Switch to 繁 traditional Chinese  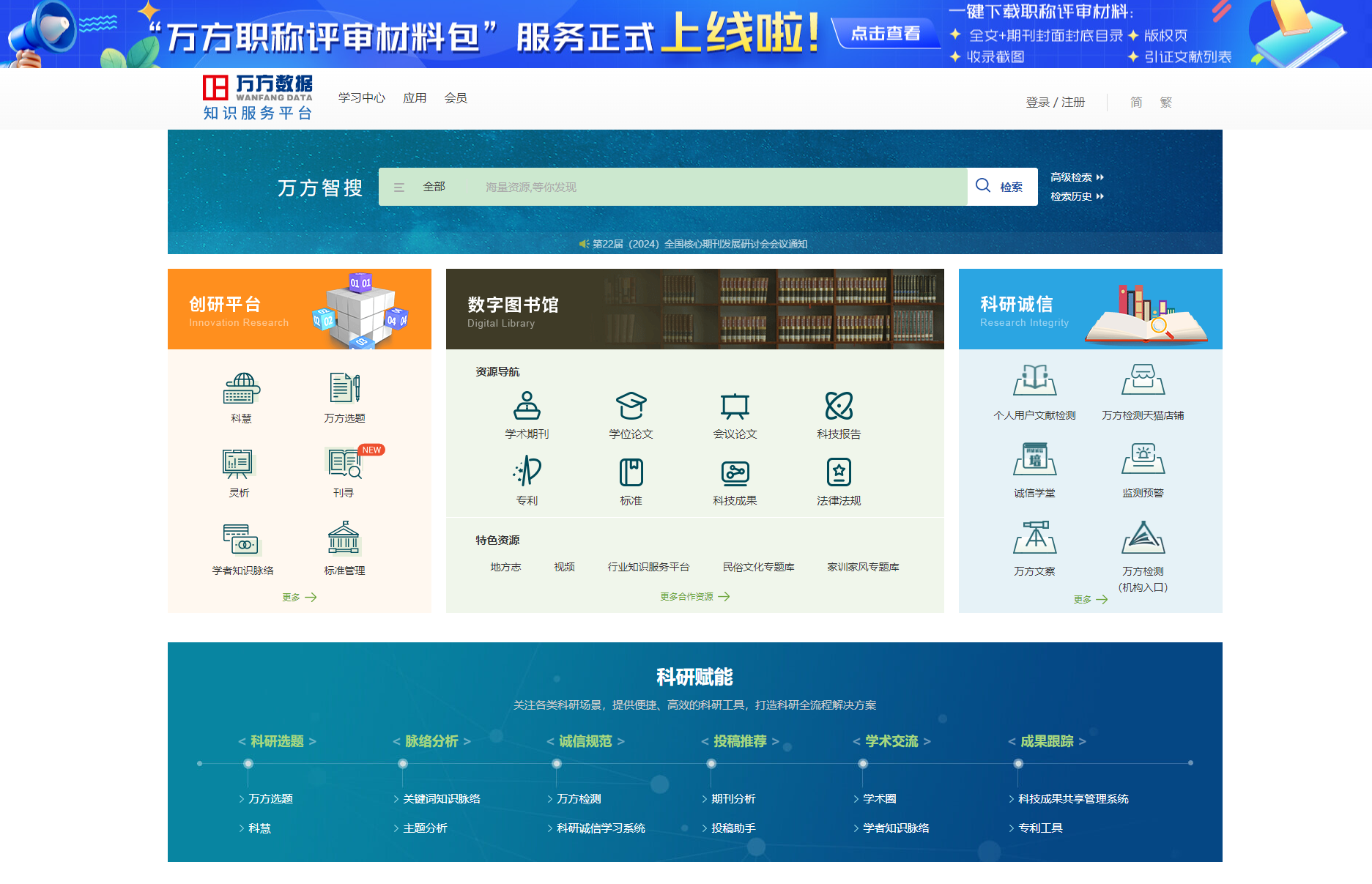tap(1166, 102)
